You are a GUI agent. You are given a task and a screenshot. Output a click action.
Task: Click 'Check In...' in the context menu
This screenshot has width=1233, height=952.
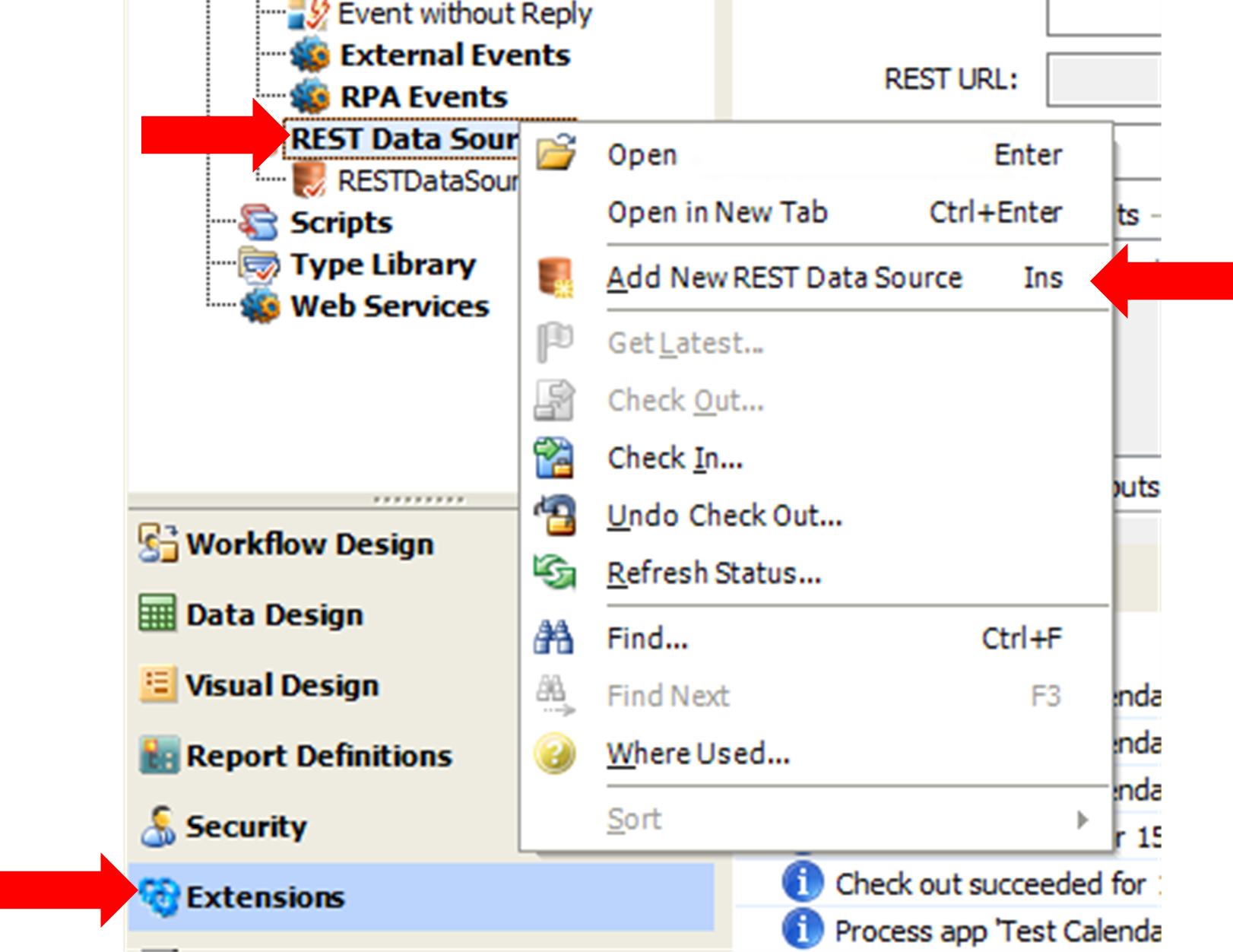672,458
